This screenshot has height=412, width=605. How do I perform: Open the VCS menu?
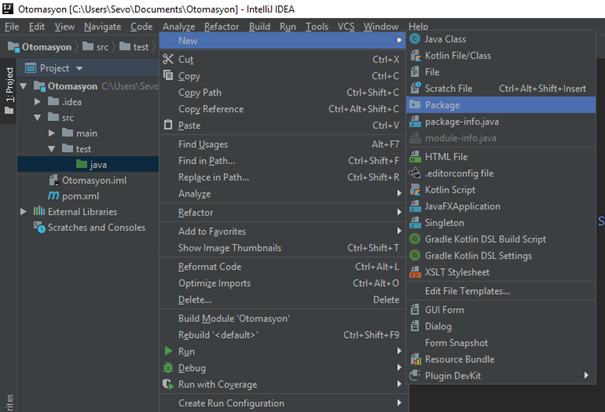[x=346, y=27]
